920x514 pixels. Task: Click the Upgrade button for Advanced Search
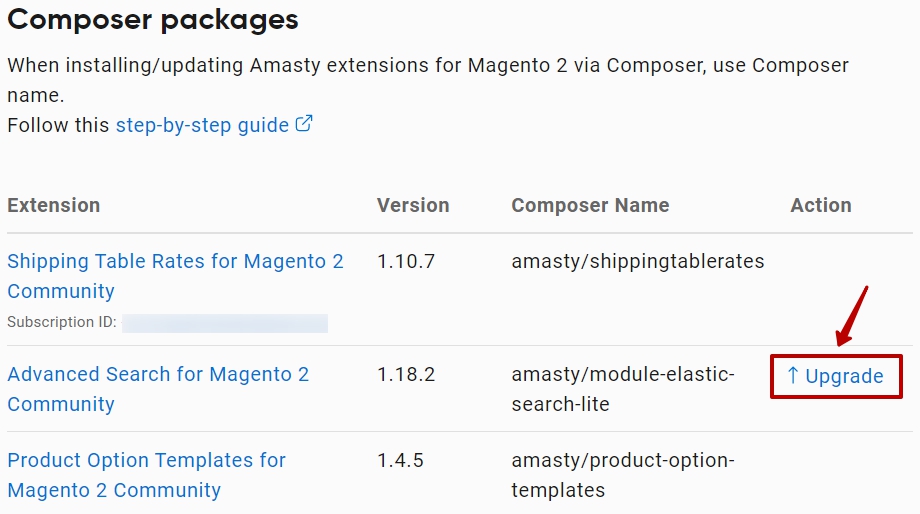pyautogui.click(x=836, y=376)
